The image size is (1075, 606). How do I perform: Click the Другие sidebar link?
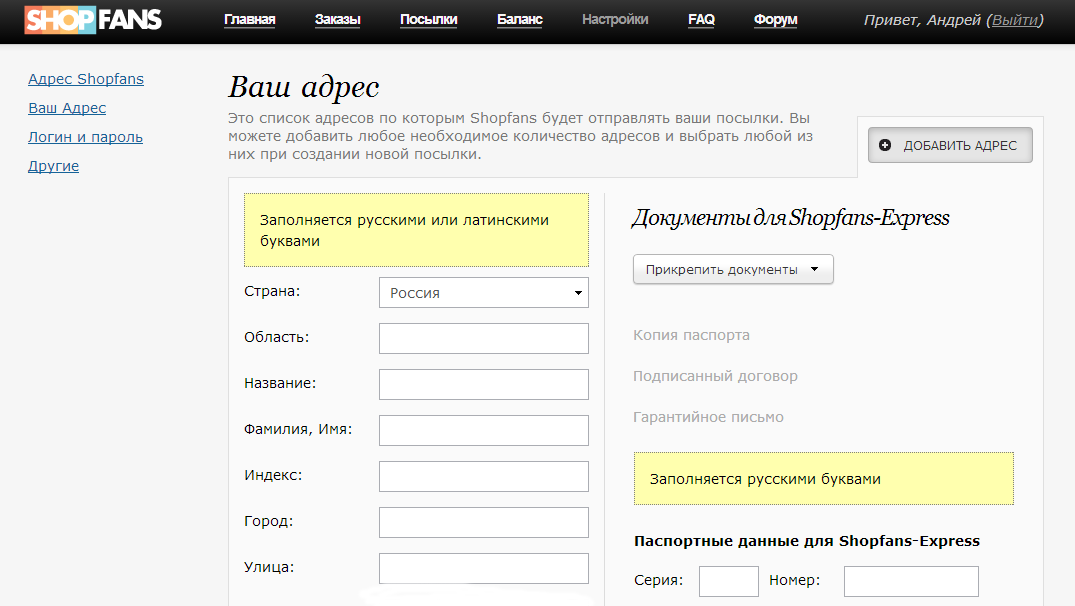[53, 166]
